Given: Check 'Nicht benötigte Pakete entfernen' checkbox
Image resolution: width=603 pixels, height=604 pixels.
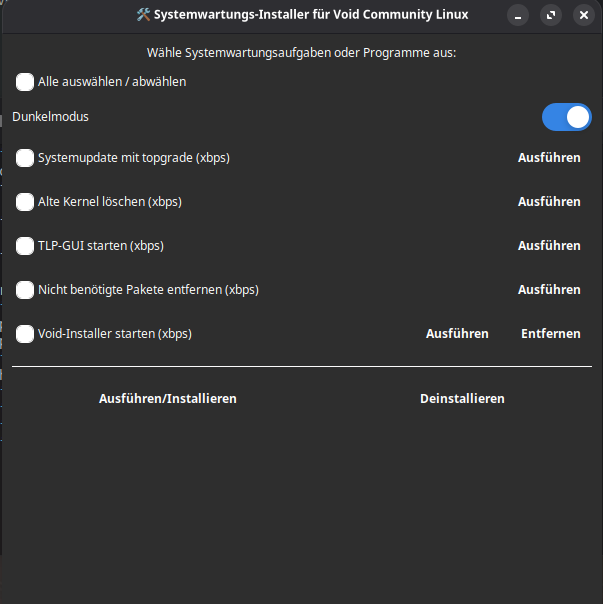Looking at the screenshot, I should (x=25, y=290).
